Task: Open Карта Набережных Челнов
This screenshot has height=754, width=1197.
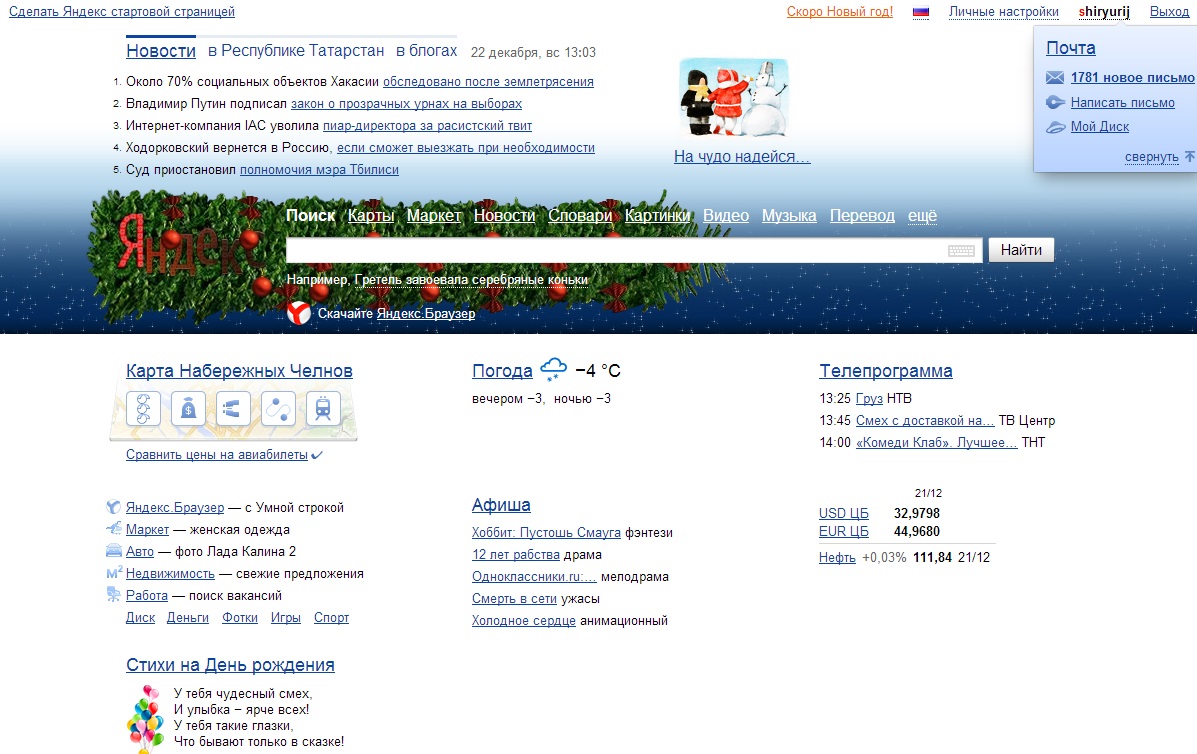Action: (239, 372)
